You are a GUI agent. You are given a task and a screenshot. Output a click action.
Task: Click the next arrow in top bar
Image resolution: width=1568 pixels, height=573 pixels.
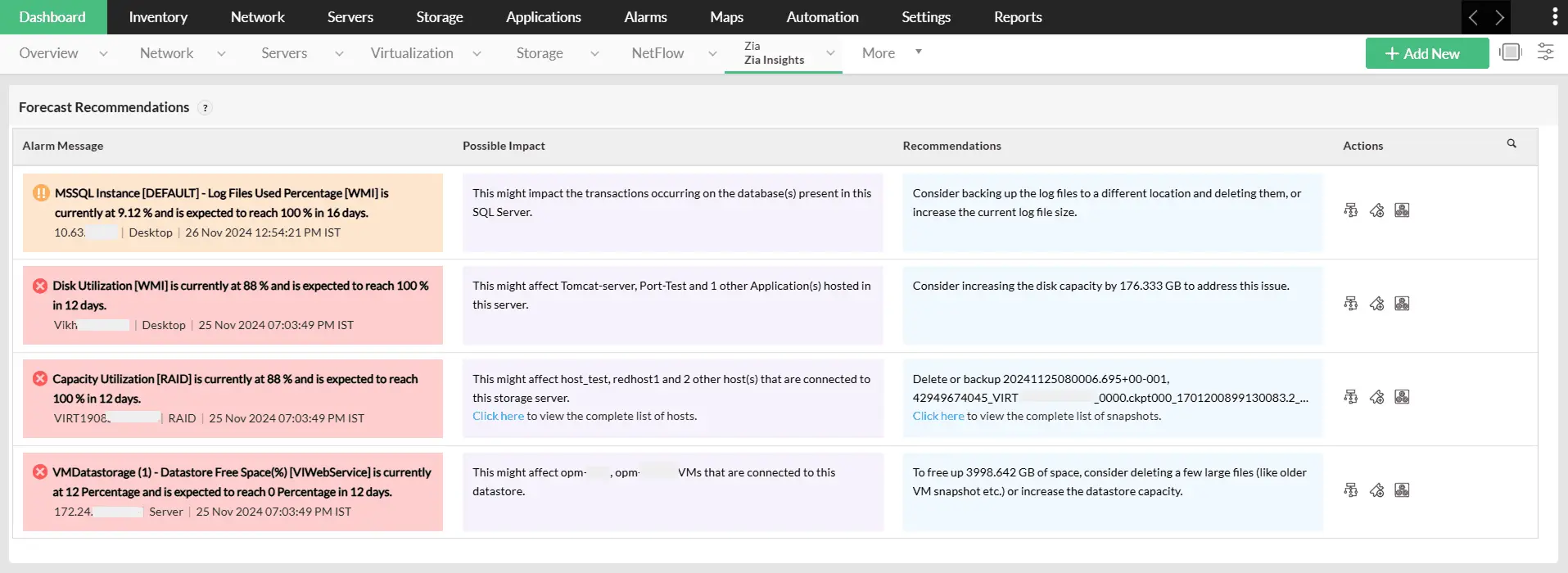tap(1499, 17)
